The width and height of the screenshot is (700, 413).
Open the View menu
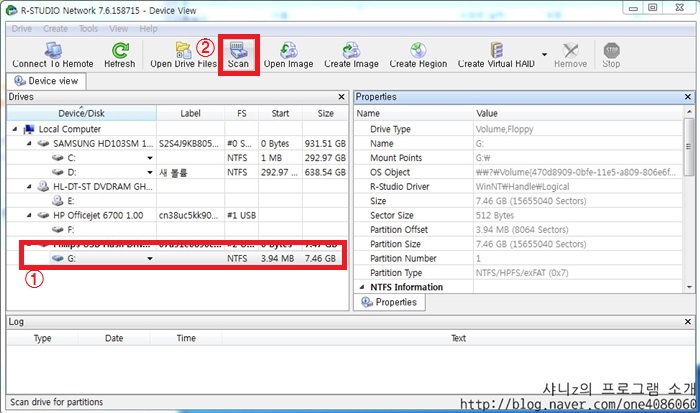pyautogui.click(x=118, y=29)
